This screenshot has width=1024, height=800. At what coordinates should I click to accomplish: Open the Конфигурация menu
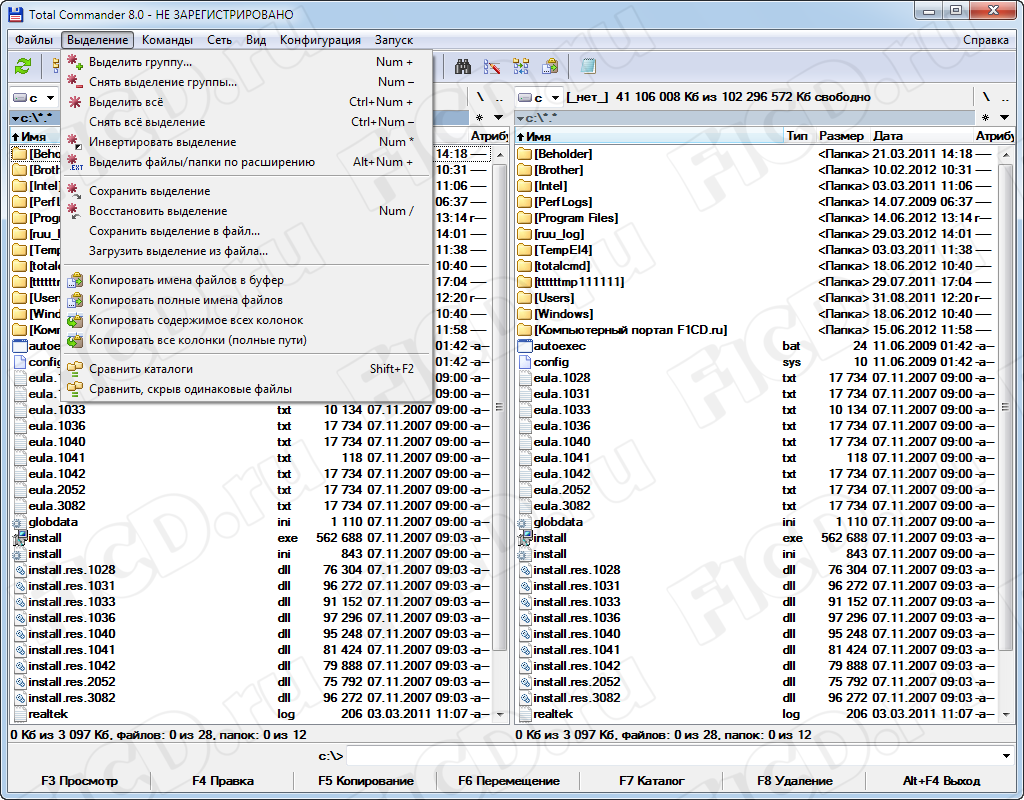(x=320, y=40)
